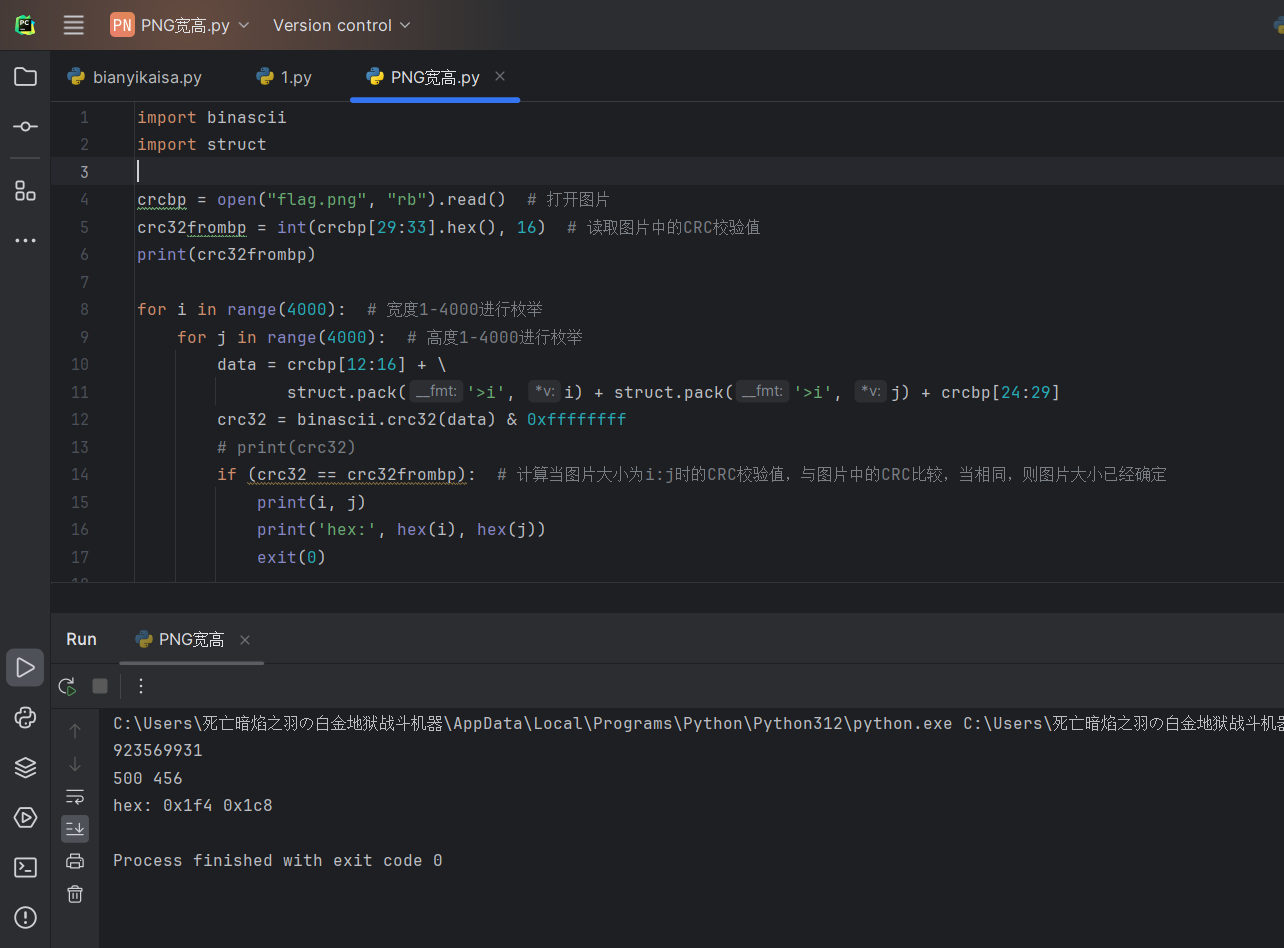The image size is (1284, 948).
Task: Click line number 8 in gutter
Action: (x=84, y=309)
